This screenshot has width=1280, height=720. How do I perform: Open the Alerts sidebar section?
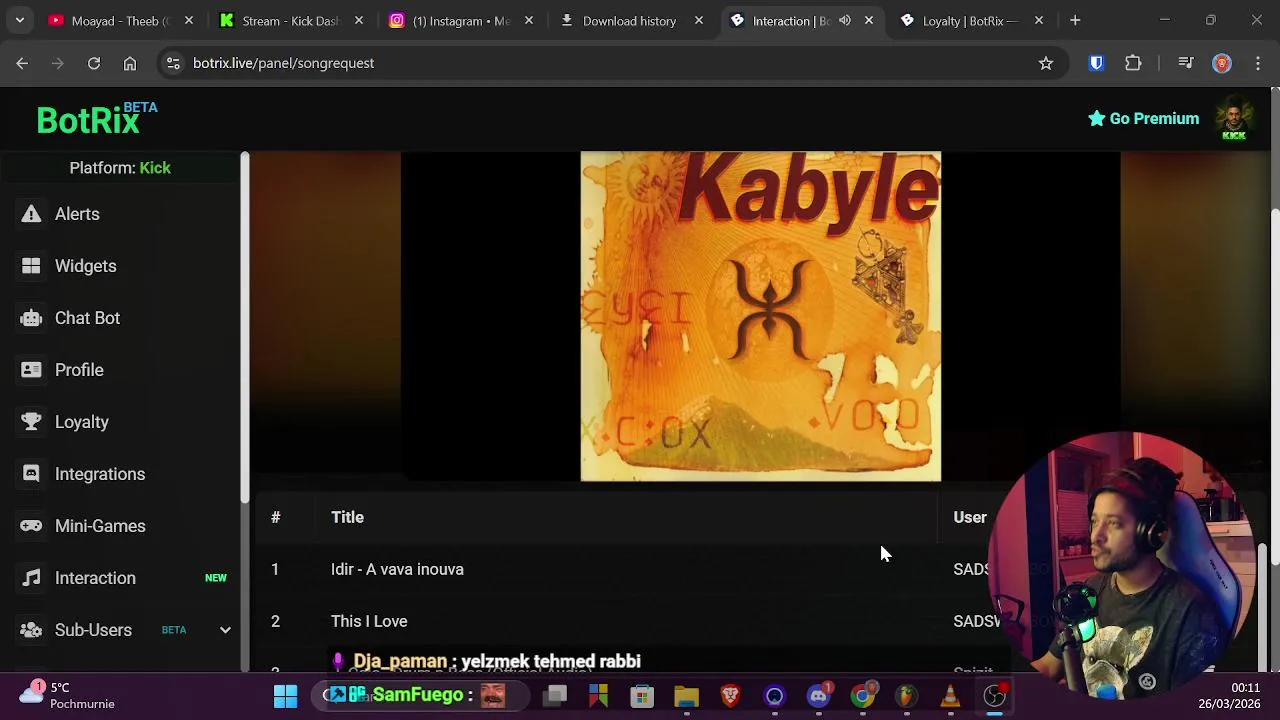click(x=77, y=214)
